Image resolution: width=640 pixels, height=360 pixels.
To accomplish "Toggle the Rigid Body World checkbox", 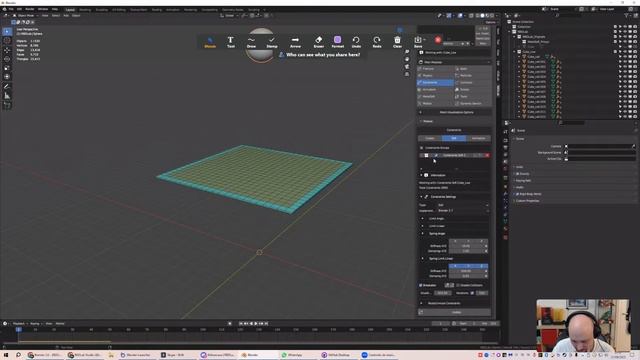I will 518,194.
